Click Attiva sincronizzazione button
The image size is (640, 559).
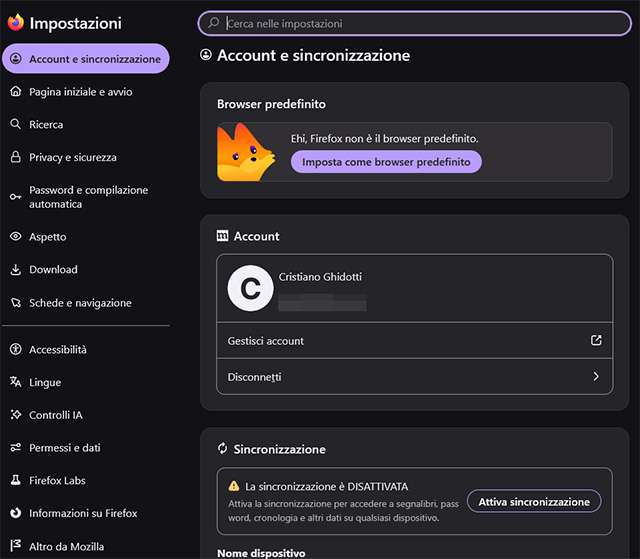(534, 501)
